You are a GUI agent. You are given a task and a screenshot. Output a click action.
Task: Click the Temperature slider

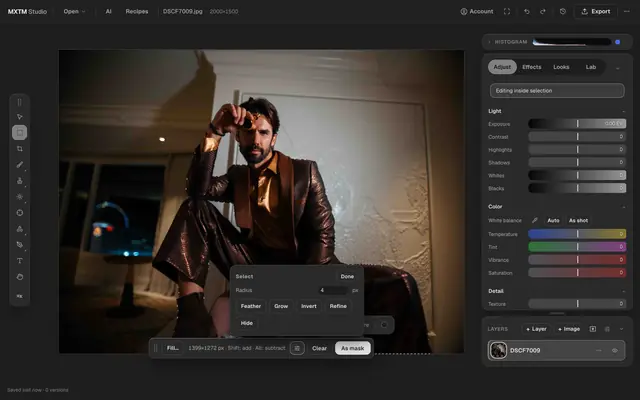point(577,234)
